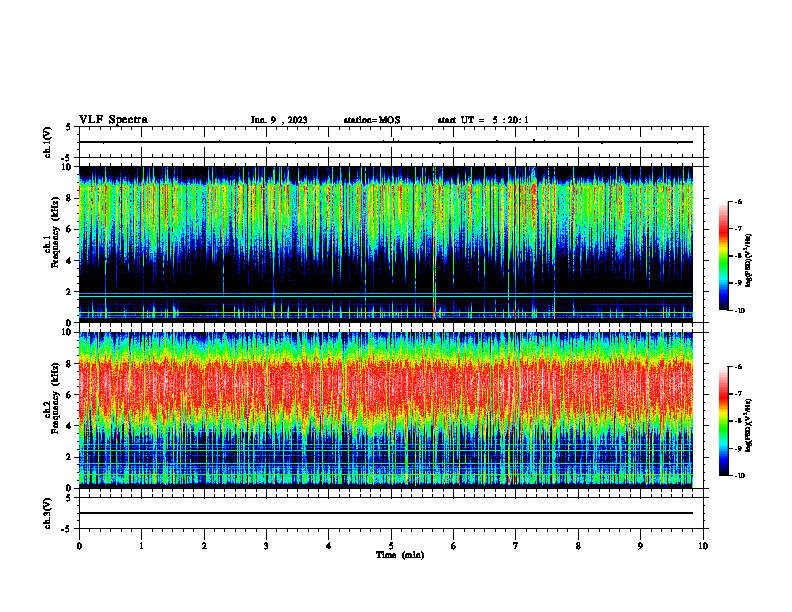Click the "0" time axis tick label

pos(79,546)
